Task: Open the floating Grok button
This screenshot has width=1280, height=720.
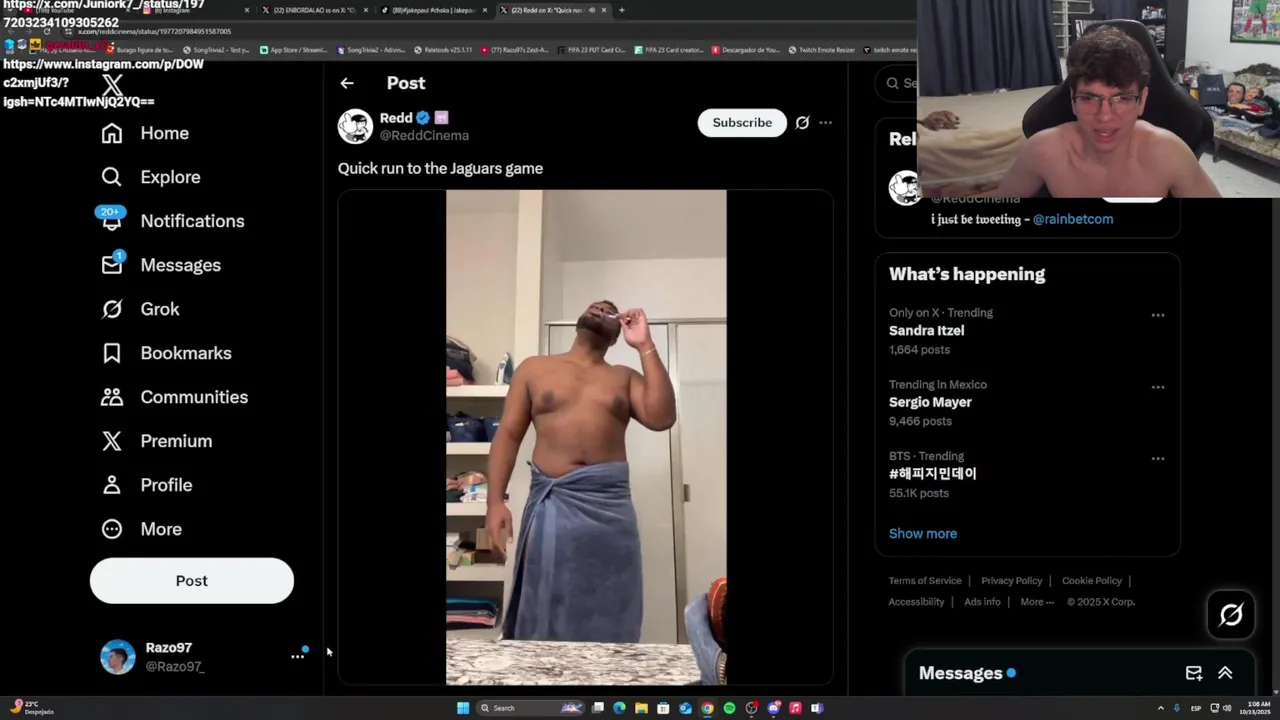Action: [1231, 615]
